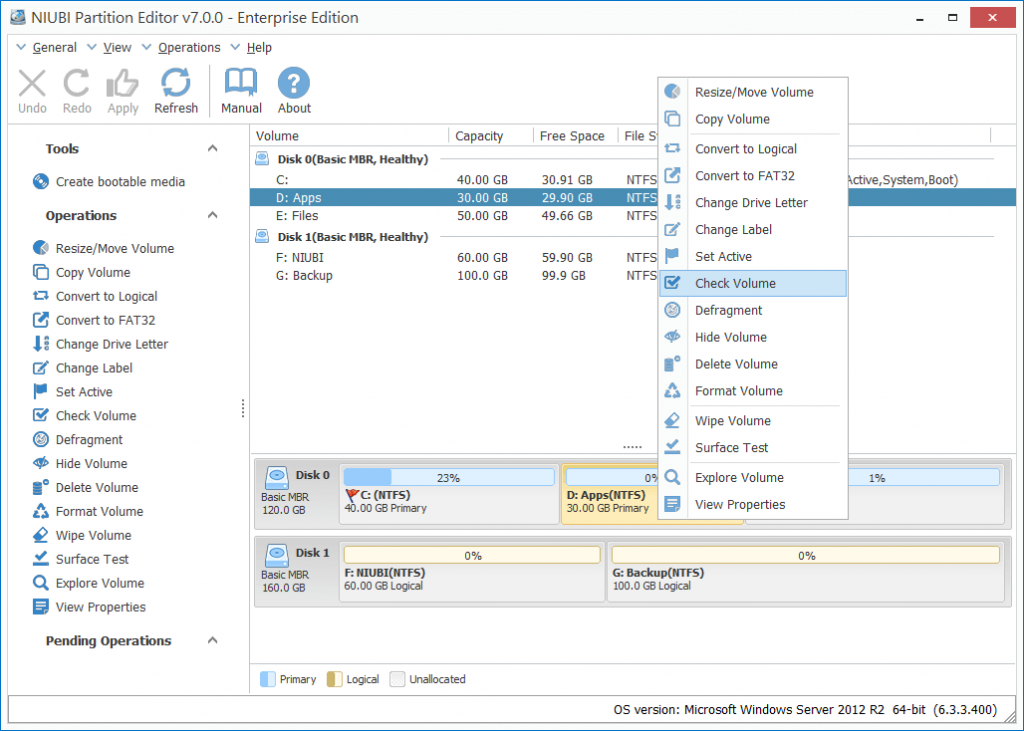1024x731 pixels.
Task: Choose Check Volume from the context menu
Action: [735, 283]
